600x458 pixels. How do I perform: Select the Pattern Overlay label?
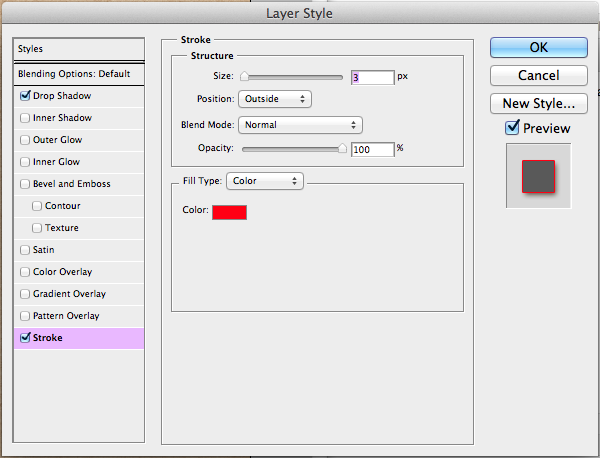(66, 316)
